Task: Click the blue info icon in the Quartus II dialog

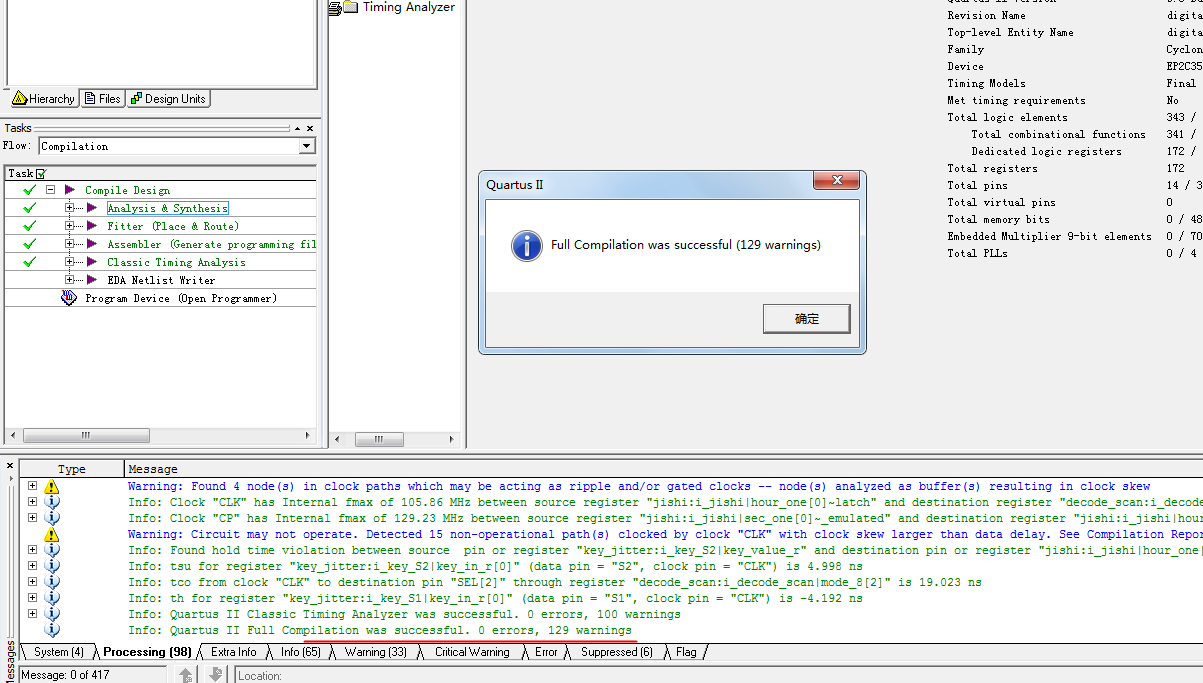Action: pyautogui.click(x=526, y=246)
